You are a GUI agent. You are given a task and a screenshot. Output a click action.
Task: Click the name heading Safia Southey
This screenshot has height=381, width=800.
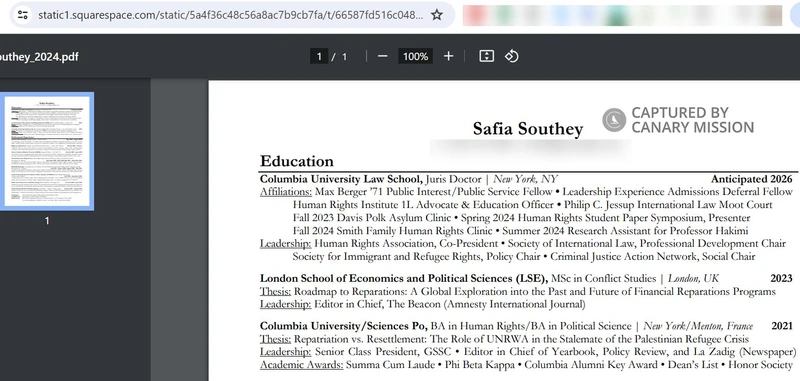(x=528, y=129)
